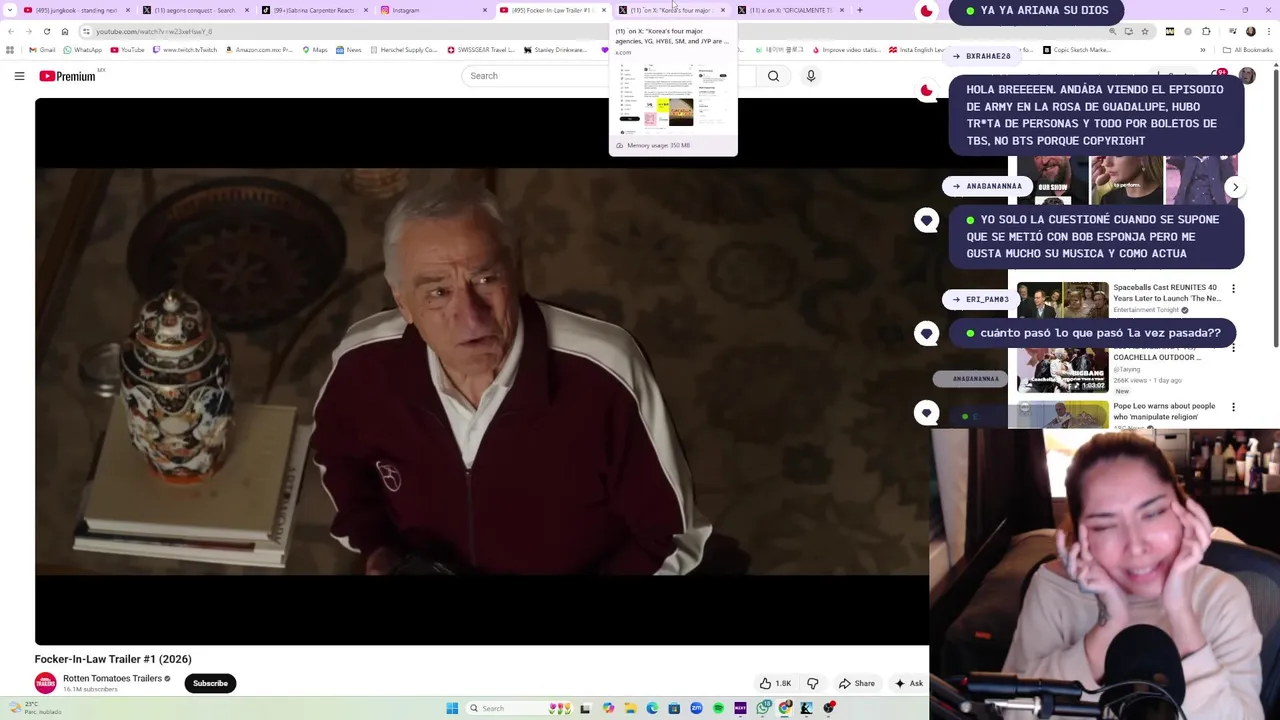Viewport: 1280px width, 720px height.
Task: Dislike the video with thumbs down
Action: click(x=812, y=683)
